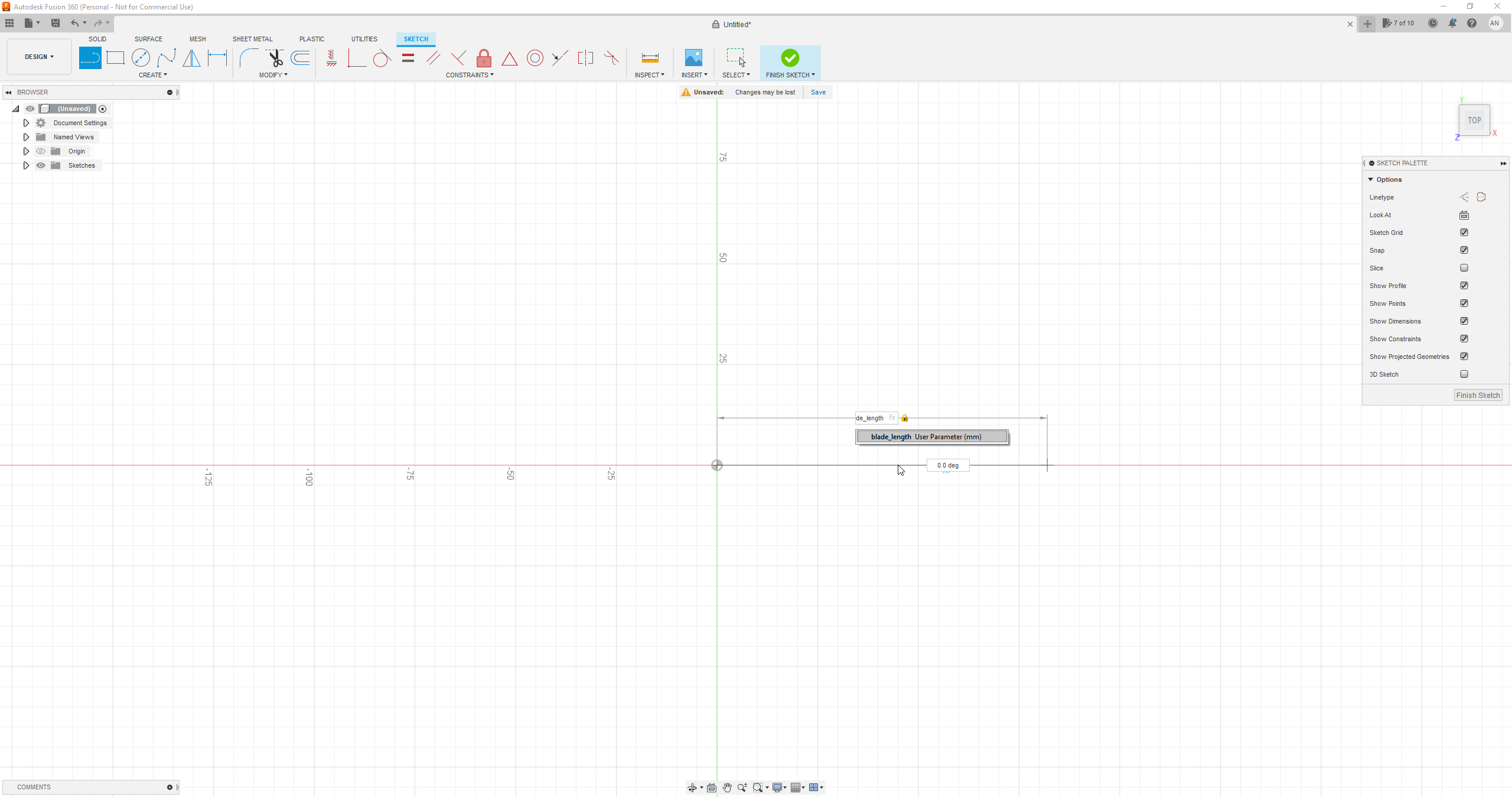The height and width of the screenshot is (797, 1512).
Task: Expand the Origin tree item
Action: pos(26,151)
